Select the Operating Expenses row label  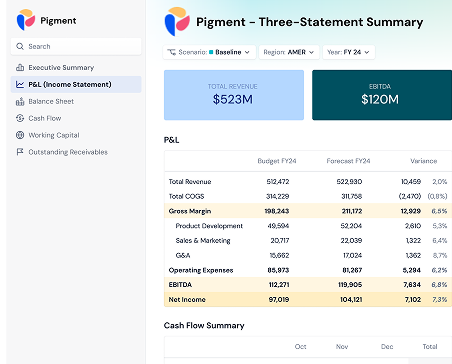[x=201, y=270]
